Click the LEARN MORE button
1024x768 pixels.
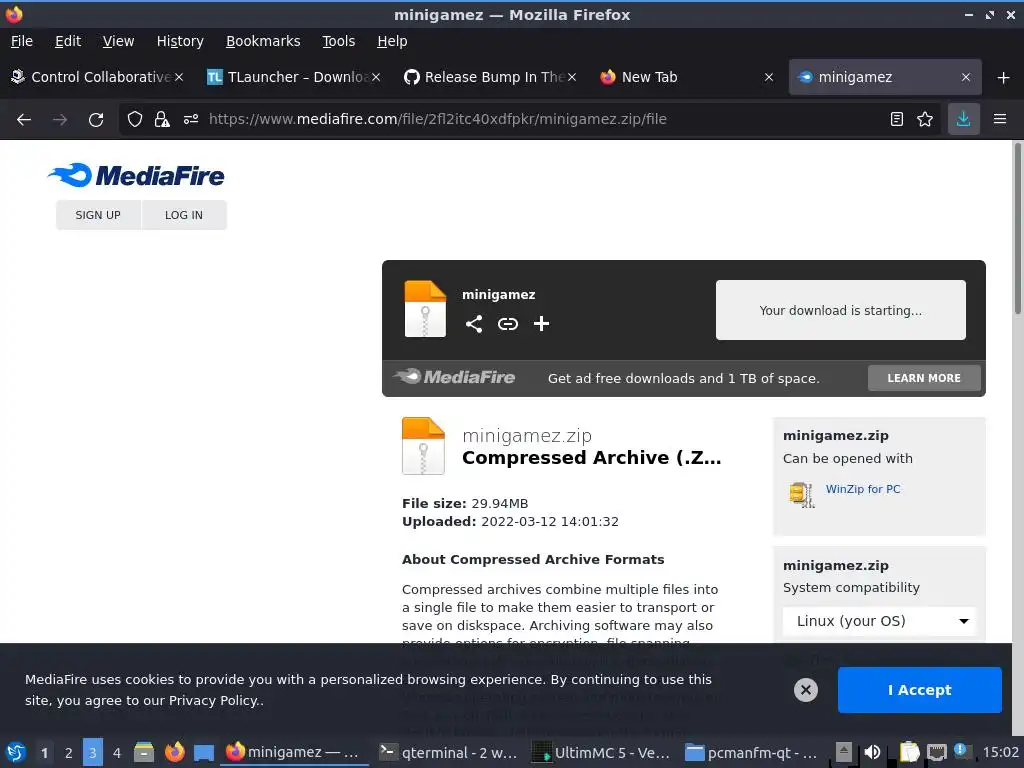[x=923, y=378]
